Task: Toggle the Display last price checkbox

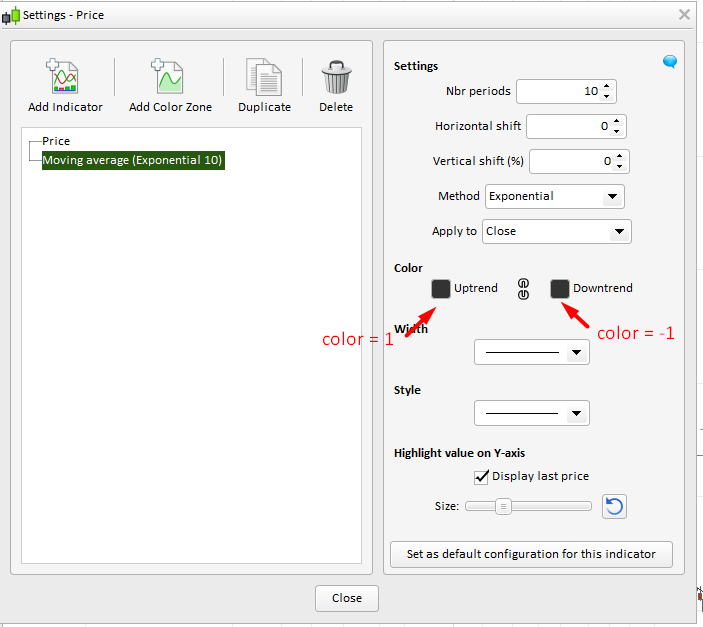Action: [481, 477]
